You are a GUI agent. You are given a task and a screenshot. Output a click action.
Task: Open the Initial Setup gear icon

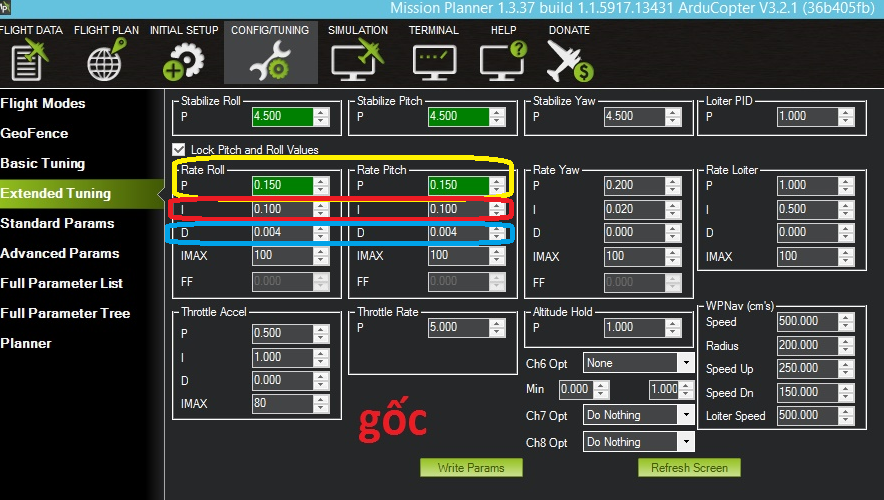[x=183, y=61]
